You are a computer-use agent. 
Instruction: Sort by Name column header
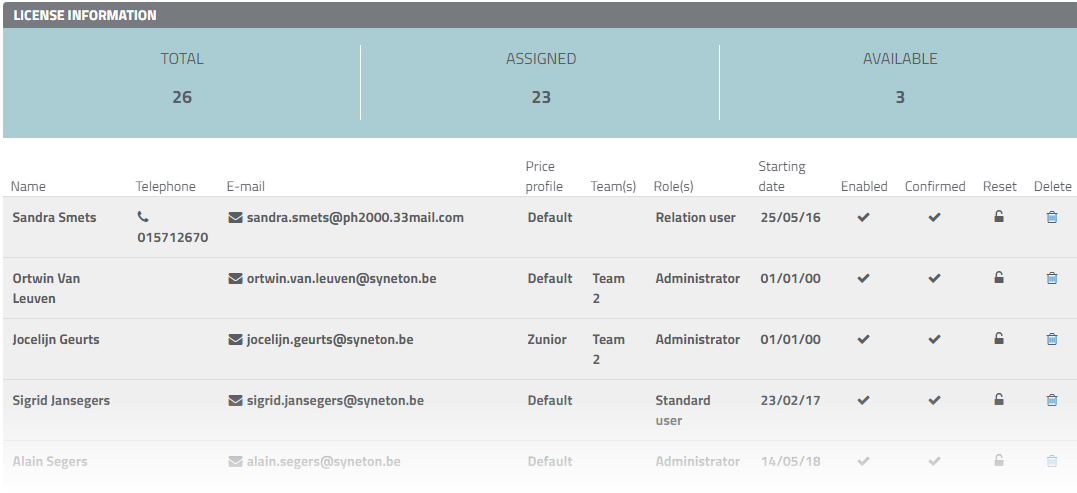pyautogui.click(x=29, y=186)
